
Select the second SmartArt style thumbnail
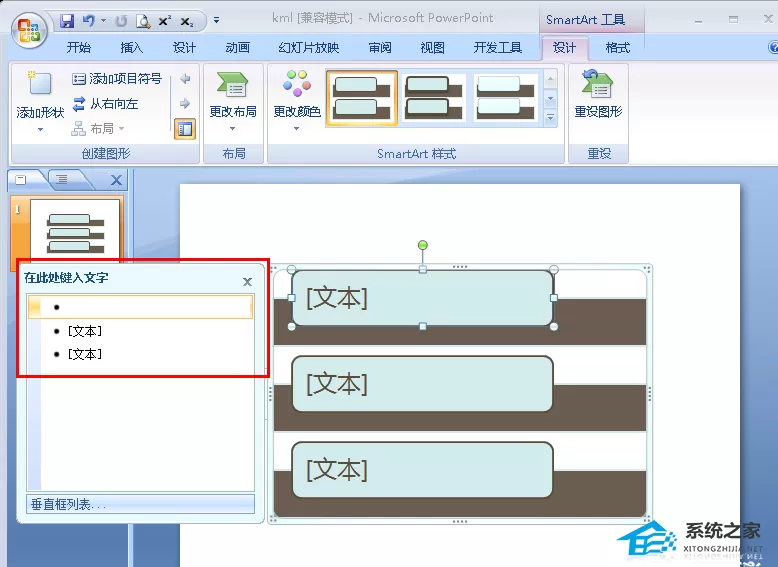pyautogui.click(x=434, y=98)
